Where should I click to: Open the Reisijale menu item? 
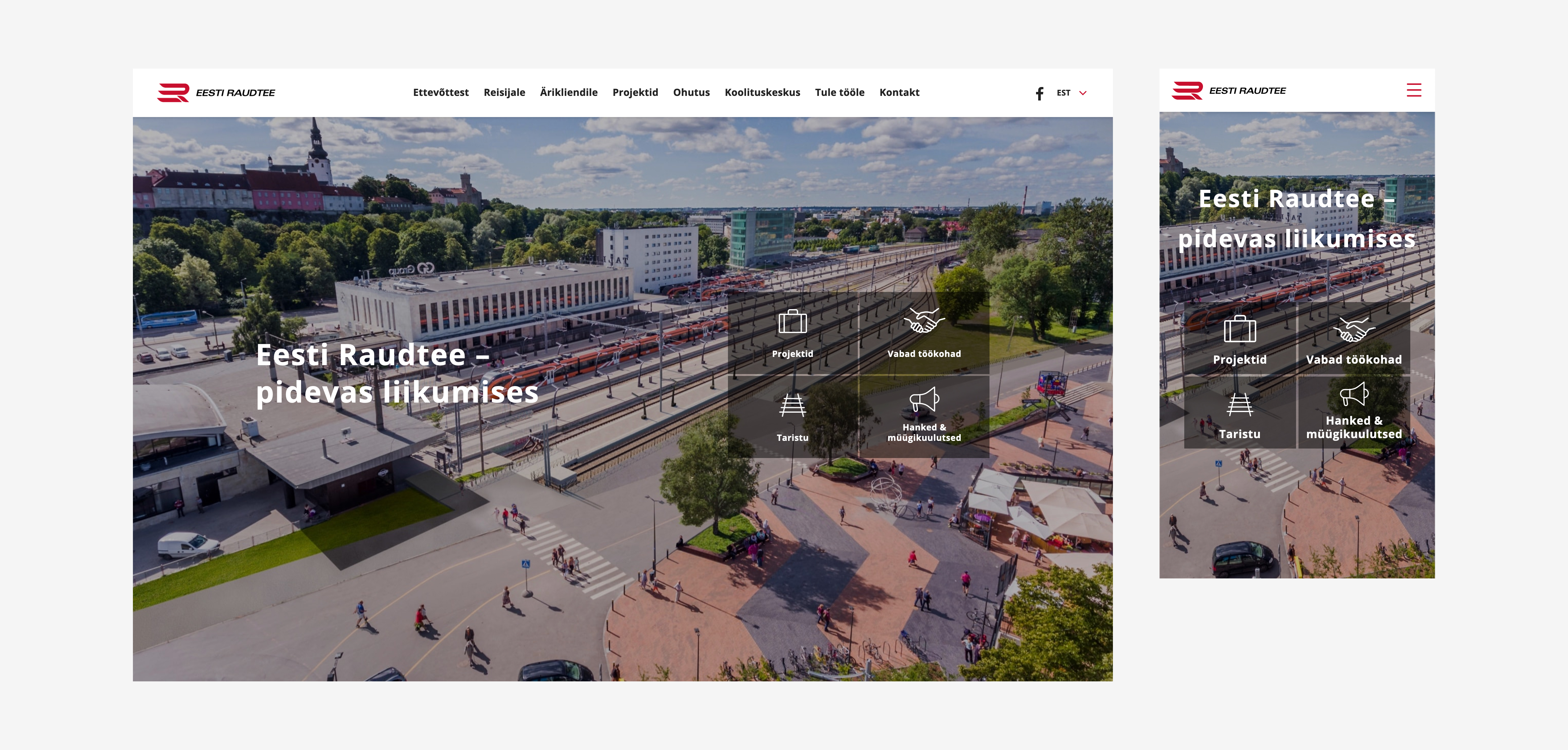pyautogui.click(x=504, y=93)
